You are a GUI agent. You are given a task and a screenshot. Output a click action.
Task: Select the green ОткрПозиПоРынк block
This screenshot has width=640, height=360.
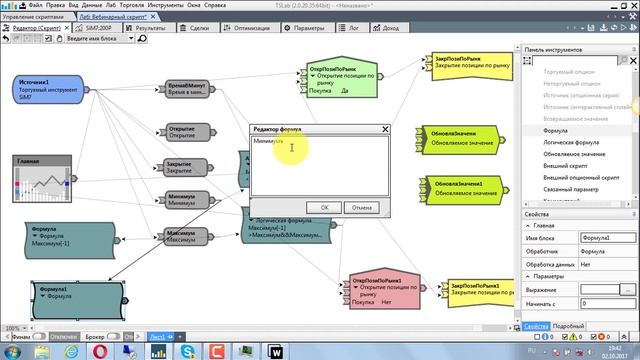[x=342, y=77]
